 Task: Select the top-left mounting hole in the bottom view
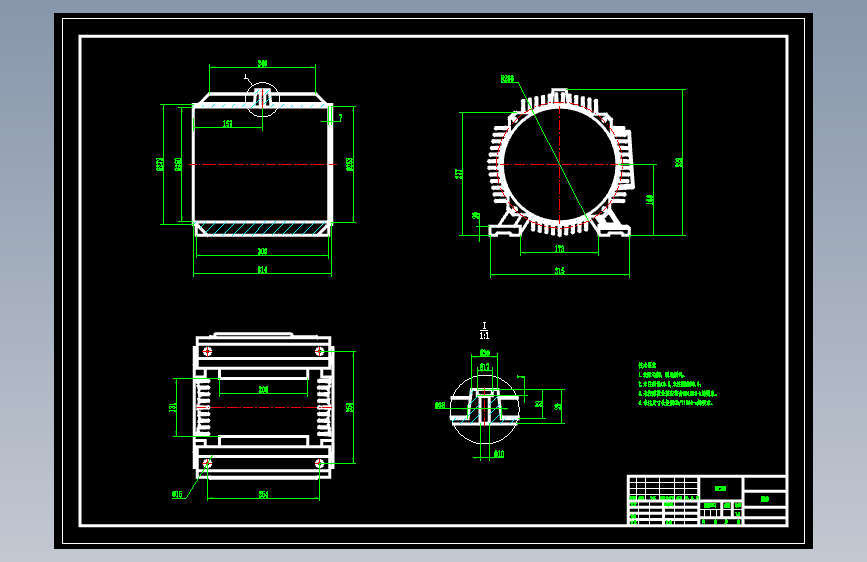(x=207, y=351)
